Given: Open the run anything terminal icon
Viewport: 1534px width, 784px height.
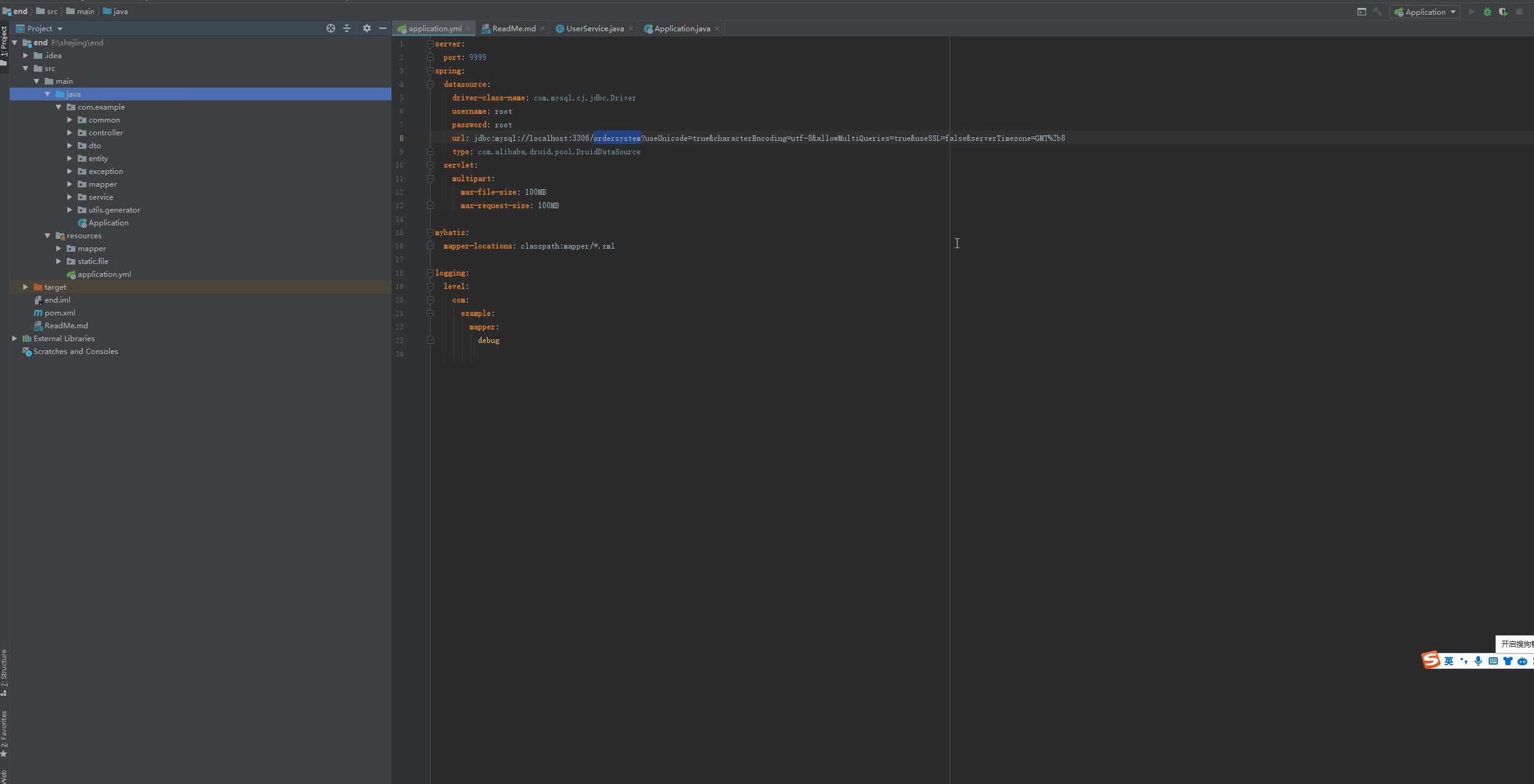Looking at the screenshot, I should pyautogui.click(x=1361, y=12).
